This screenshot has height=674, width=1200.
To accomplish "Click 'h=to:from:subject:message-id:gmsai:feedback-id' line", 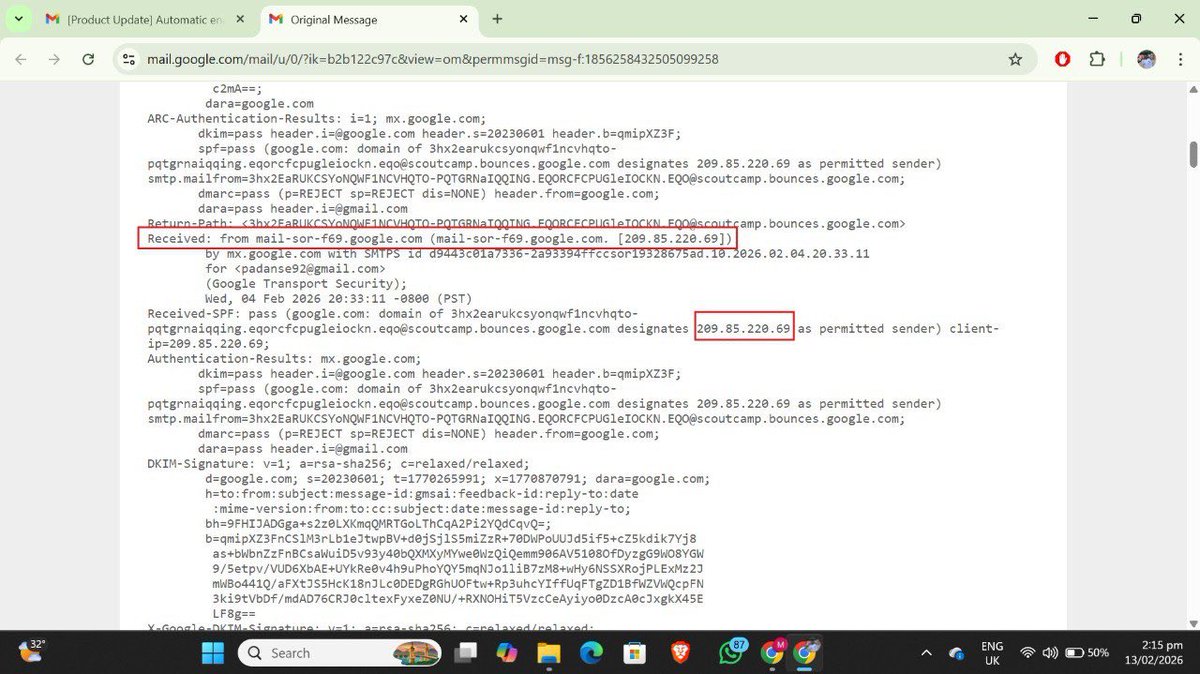I will 421,494.
